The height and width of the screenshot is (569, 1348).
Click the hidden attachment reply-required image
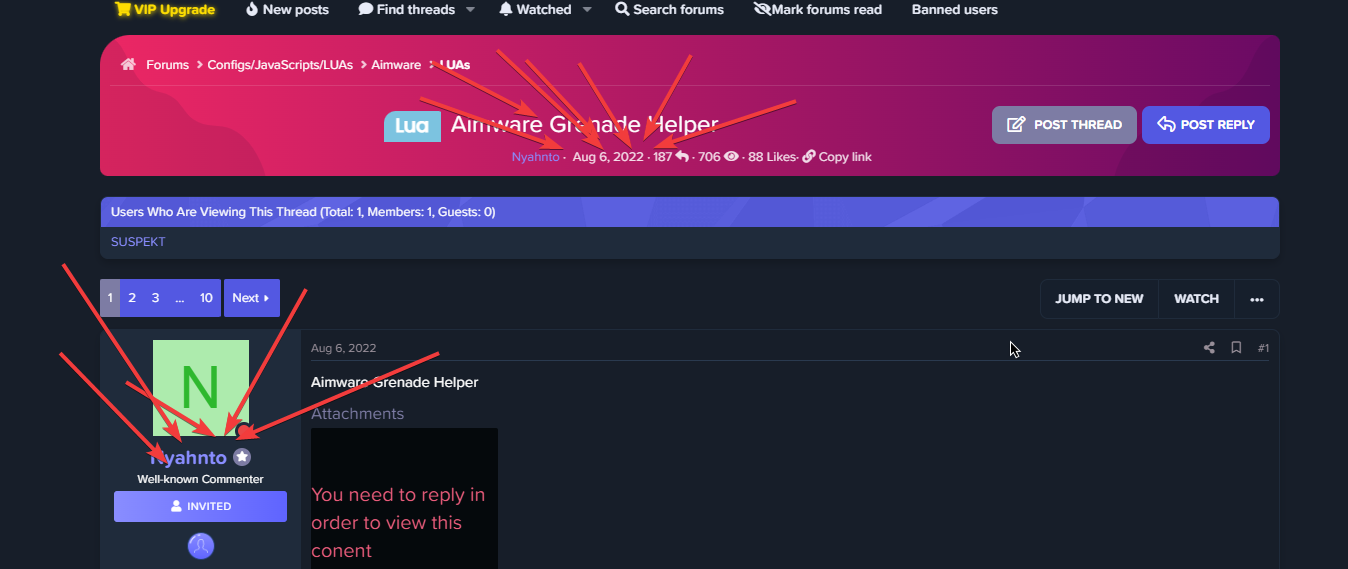(404, 498)
